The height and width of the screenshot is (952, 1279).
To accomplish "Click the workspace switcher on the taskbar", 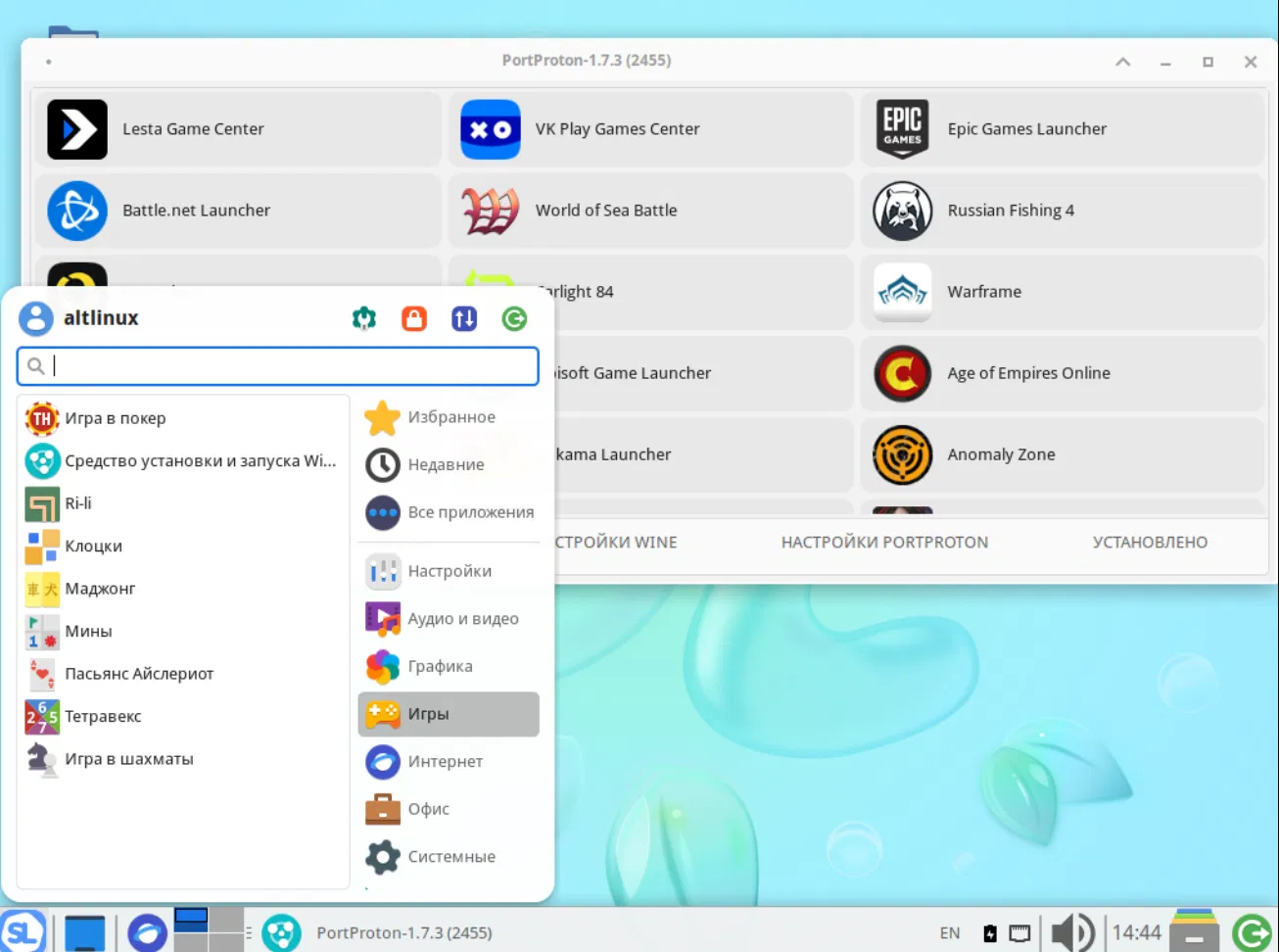I will (x=209, y=929).
